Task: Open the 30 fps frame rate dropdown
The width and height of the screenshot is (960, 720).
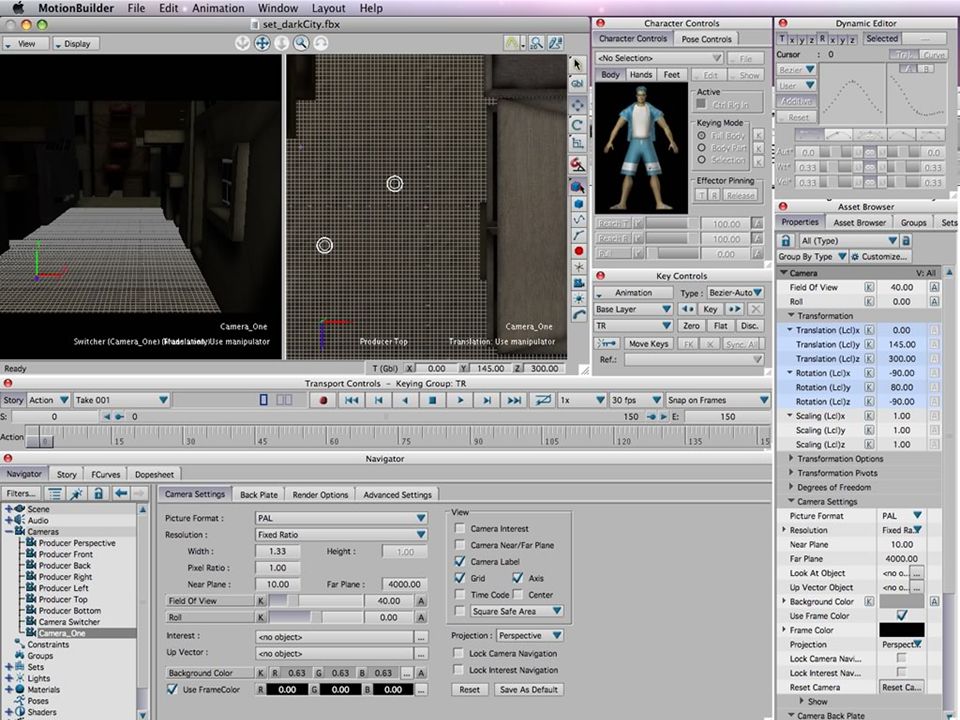Action: point(636,400)
